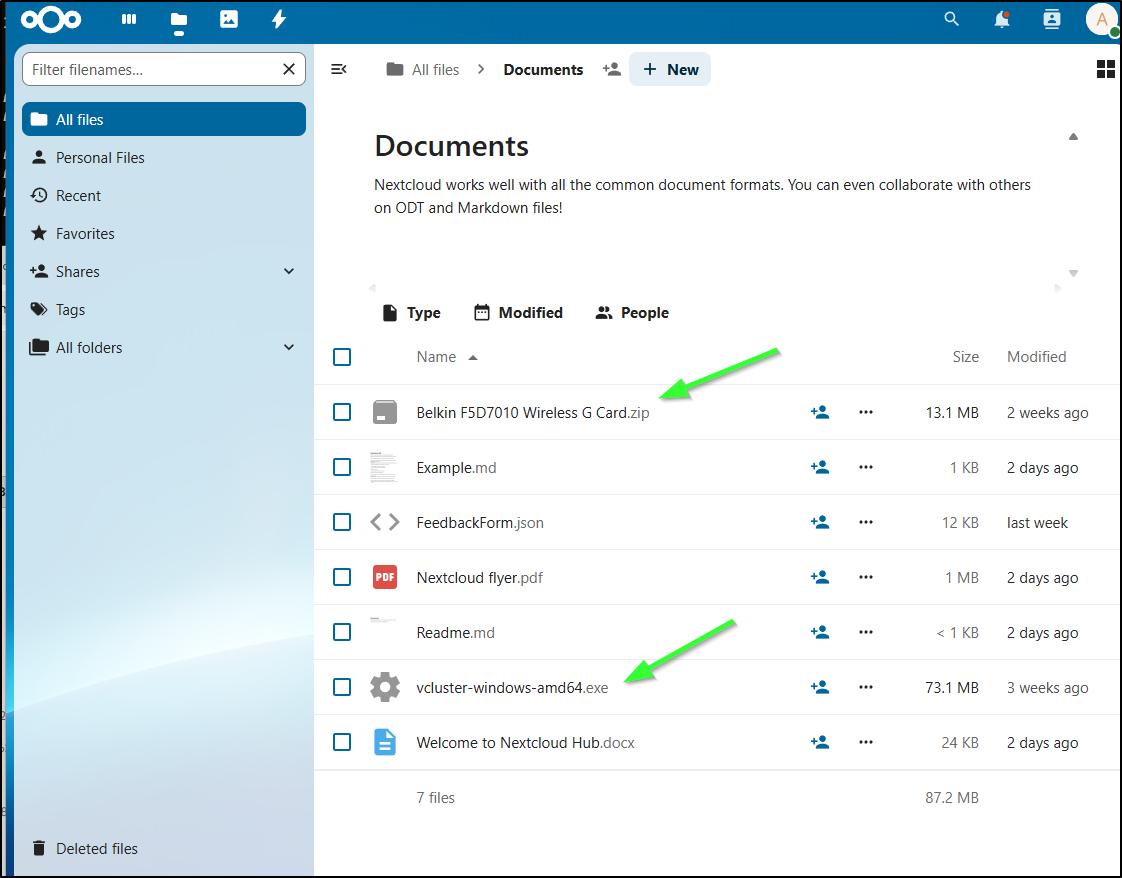The height and width of the screenshot is (878, 1122).
Task: Open the Photos app icon in top bar
Action: pyautogui.click(x=229, y=19)
